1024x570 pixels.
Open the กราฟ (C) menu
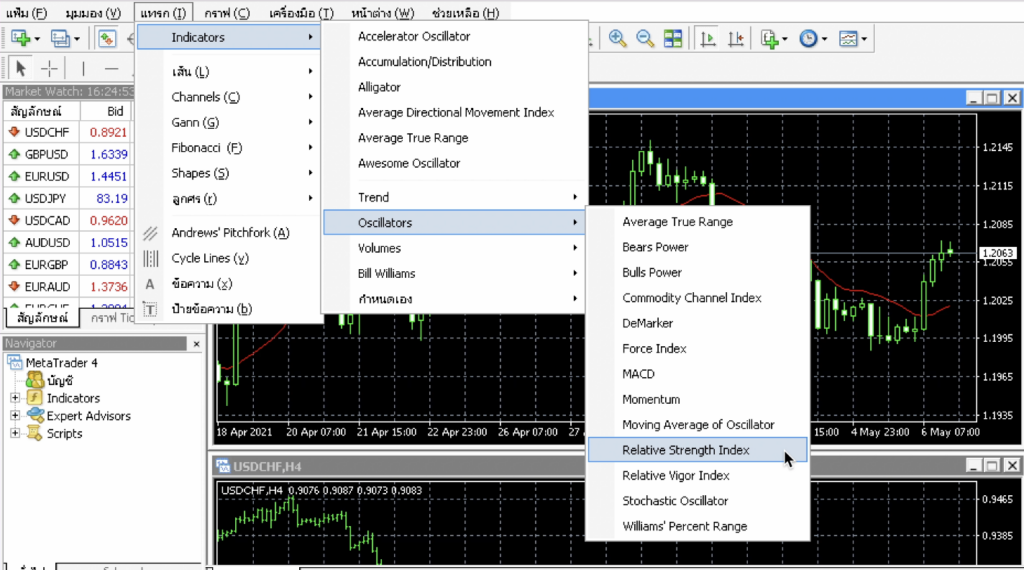coord(227,12)
